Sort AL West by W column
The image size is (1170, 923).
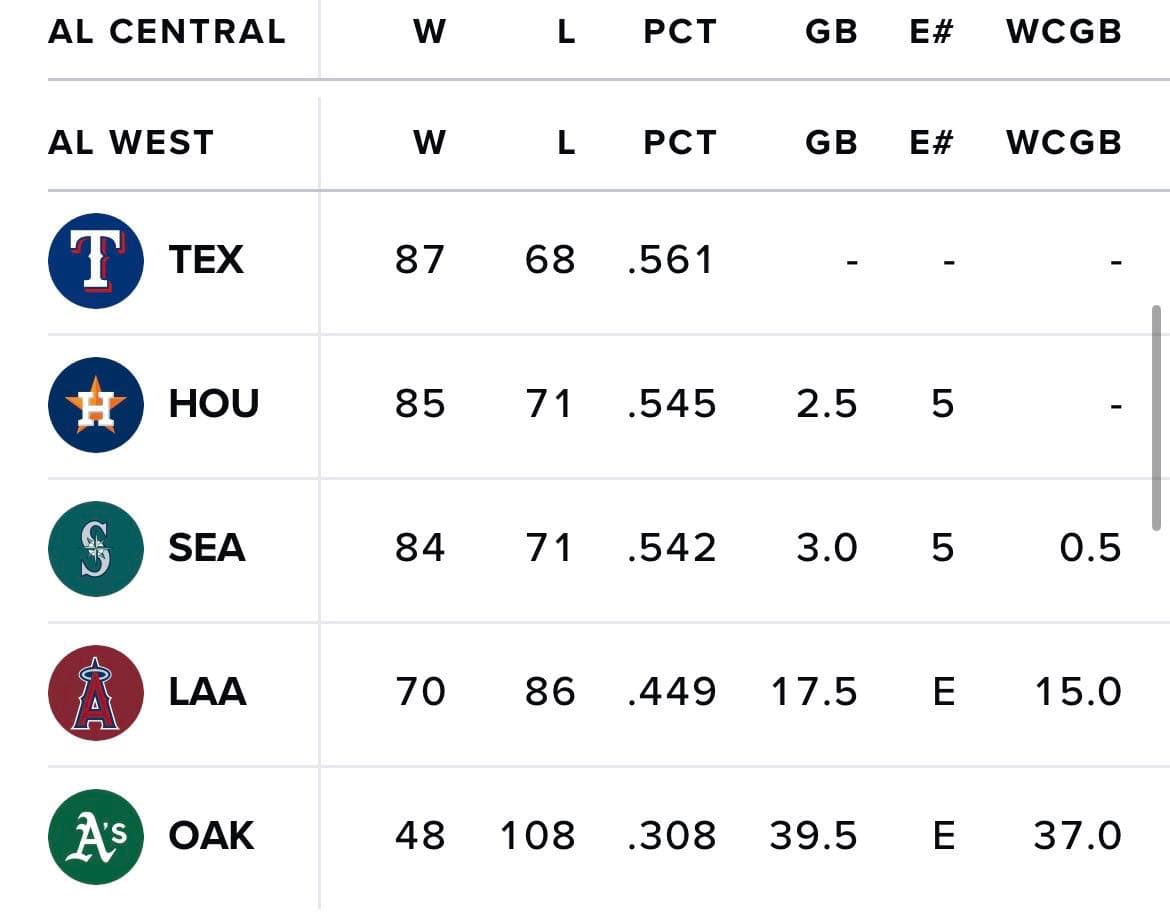pos(430,143)
